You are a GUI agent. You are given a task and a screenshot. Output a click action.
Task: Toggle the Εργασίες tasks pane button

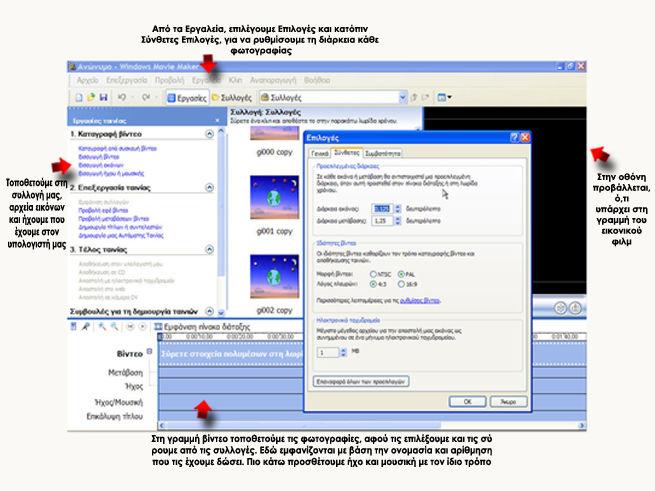click(187, 98)
